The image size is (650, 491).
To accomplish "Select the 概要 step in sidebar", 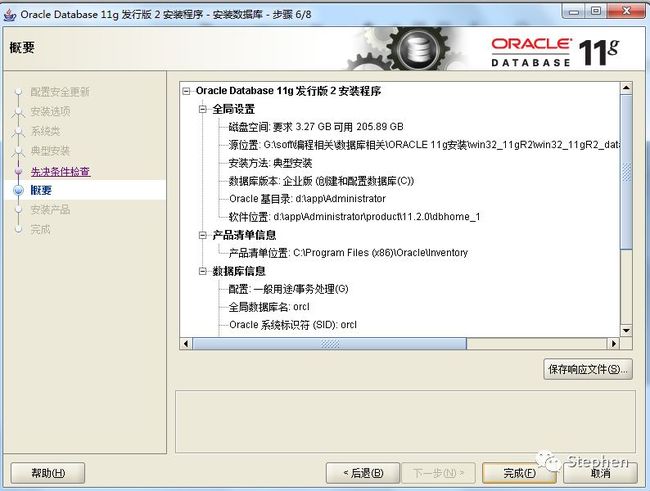I will pyautogui.click(x=41, y=190).
